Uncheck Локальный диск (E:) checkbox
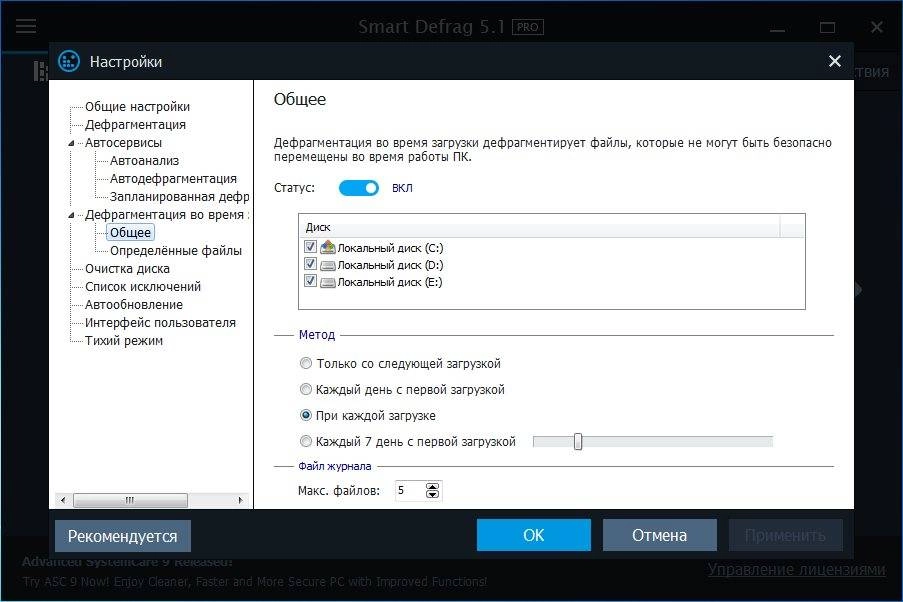903x602 pixels. (x=310, y=281)
